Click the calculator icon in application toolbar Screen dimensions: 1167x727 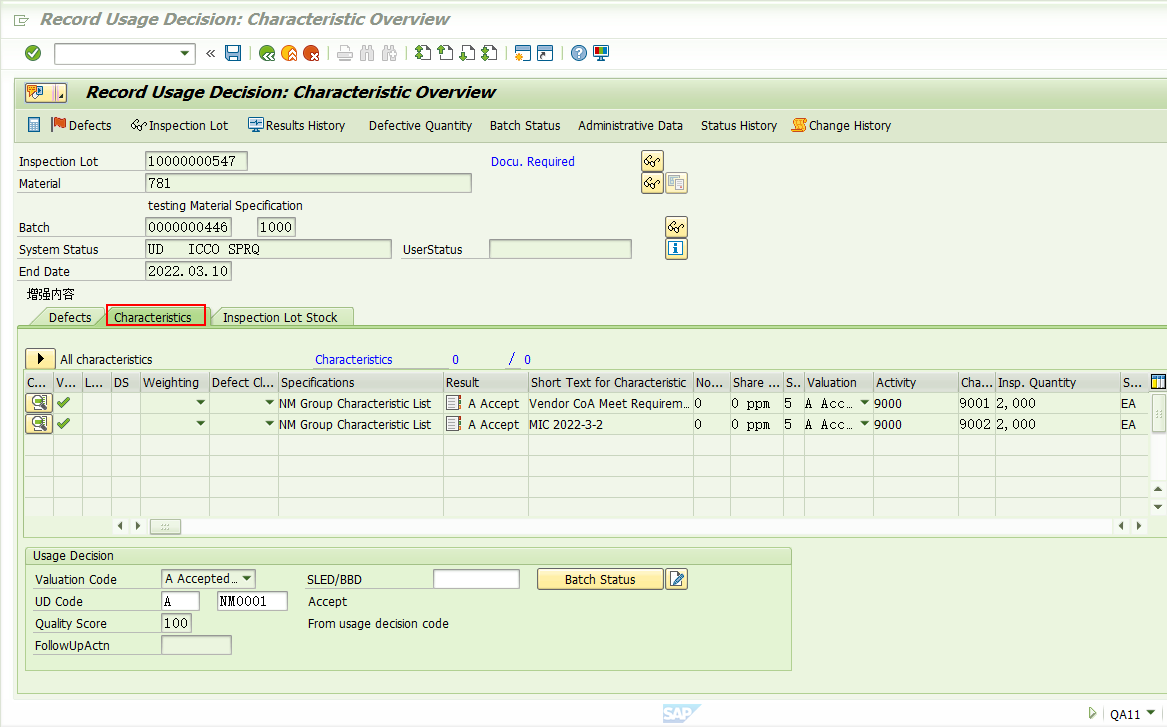pos(34,125)
